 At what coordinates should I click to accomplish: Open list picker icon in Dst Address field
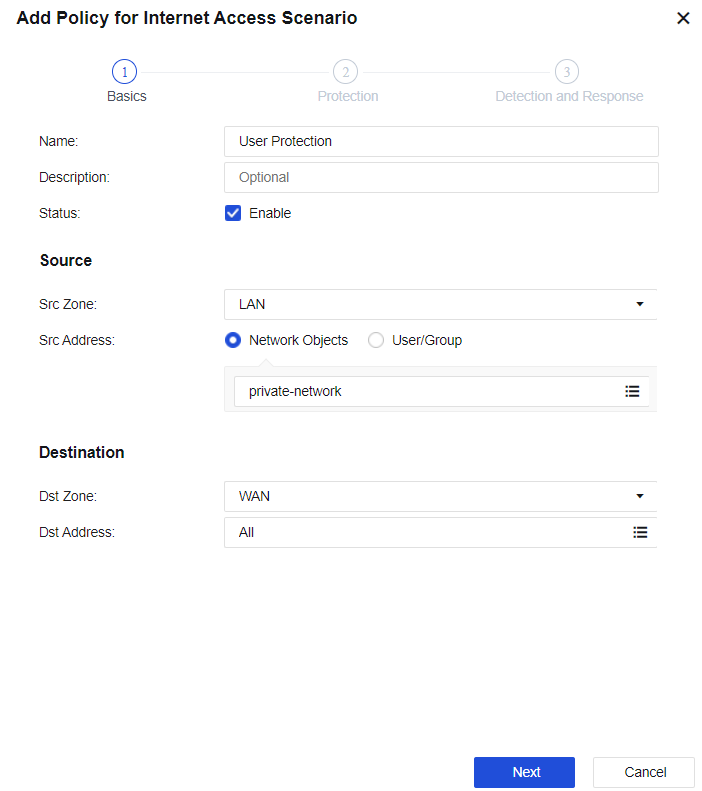point(640,532)
